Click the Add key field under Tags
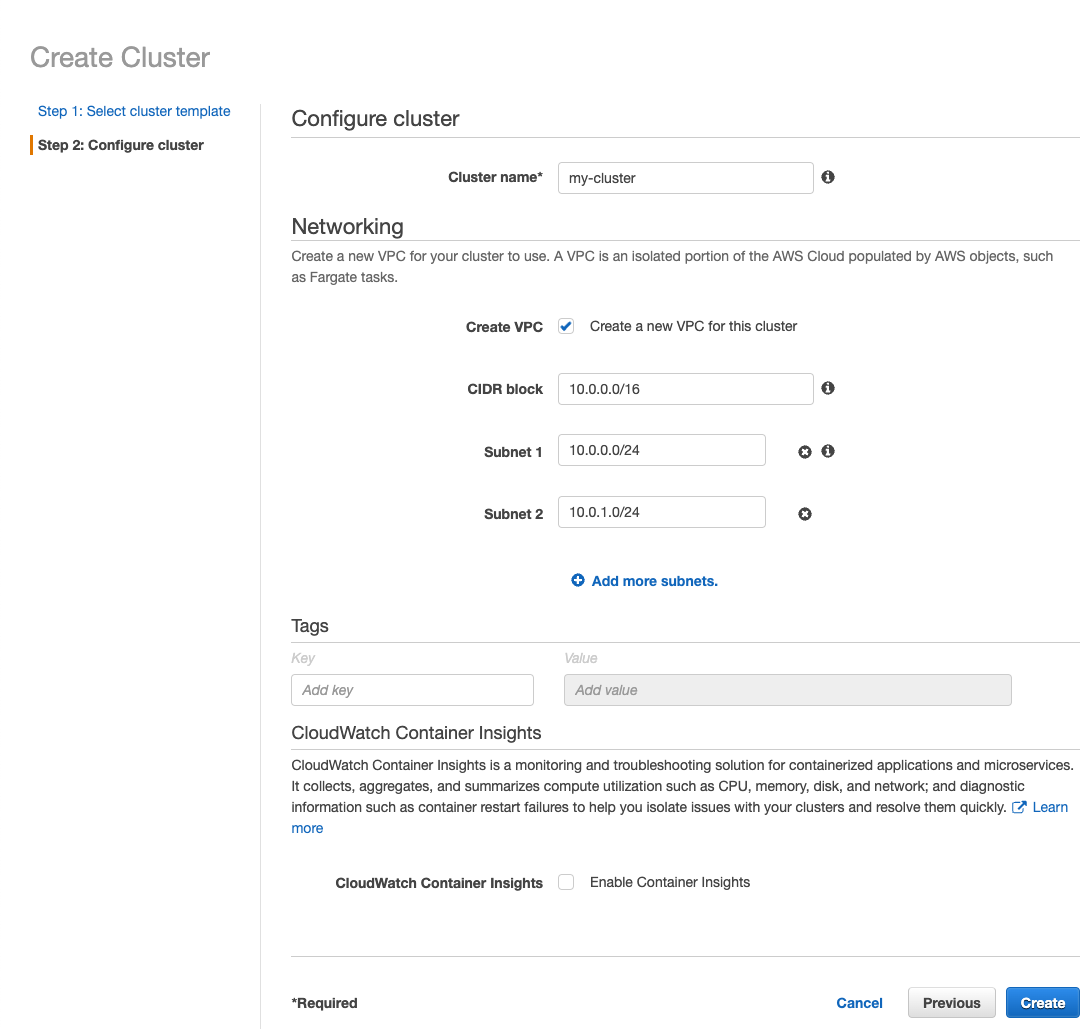The height and width of the screenshot is (1029, 1087). point(412,689)
